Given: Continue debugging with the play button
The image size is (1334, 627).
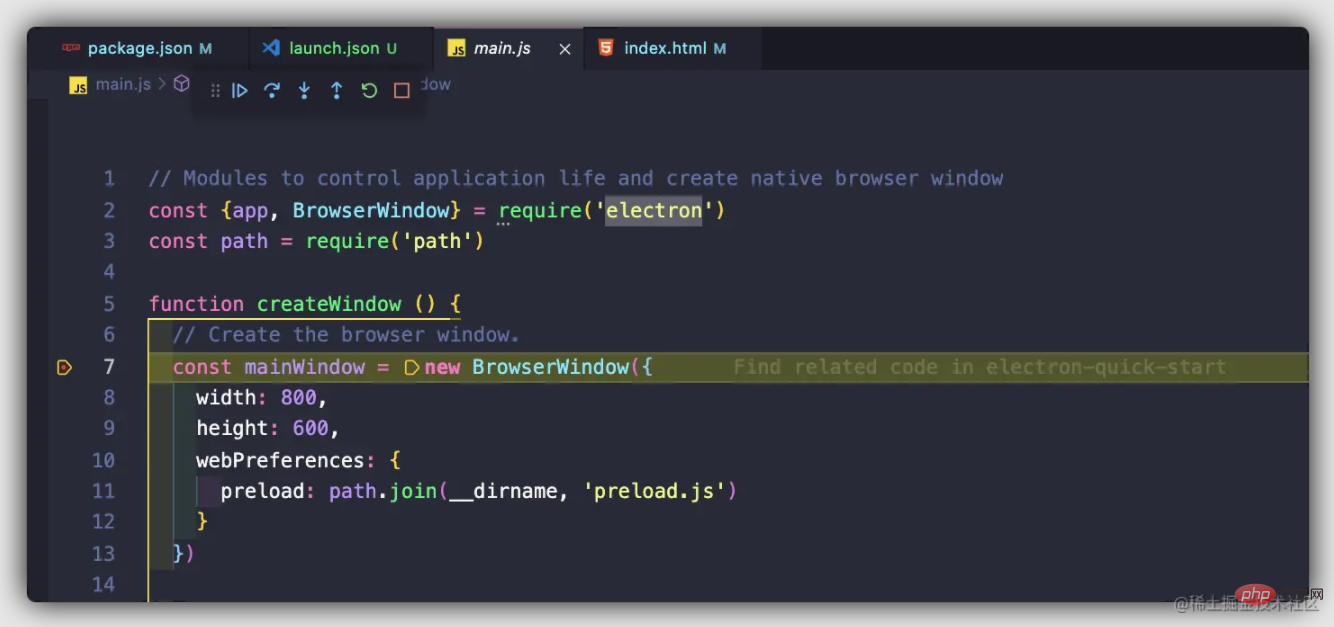Looking at the screenshot, I should [x=240, y=91].
